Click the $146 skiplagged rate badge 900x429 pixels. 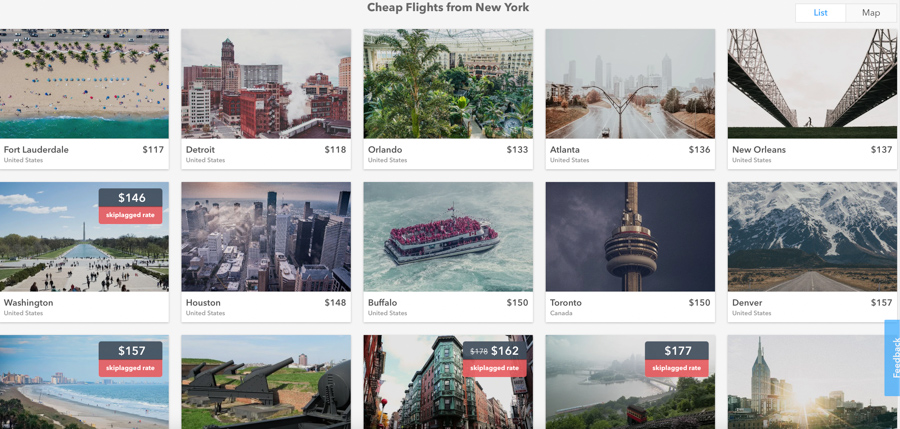pyautogui.click(x=130, y=206)
